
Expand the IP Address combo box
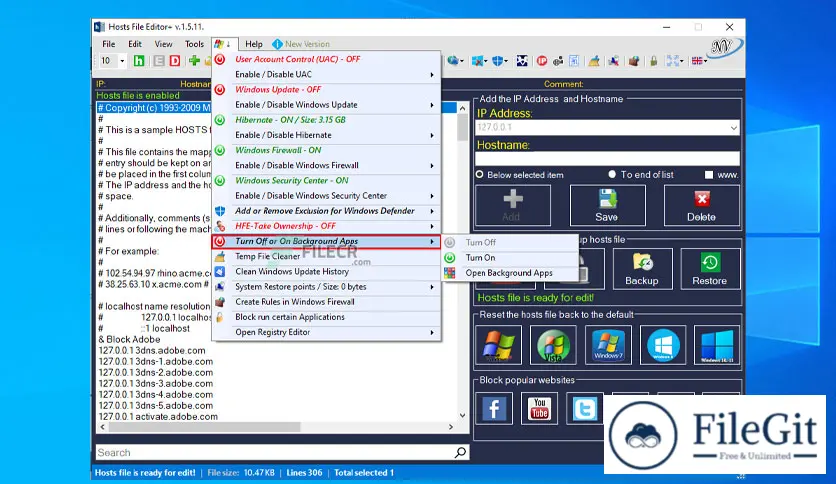734,128
